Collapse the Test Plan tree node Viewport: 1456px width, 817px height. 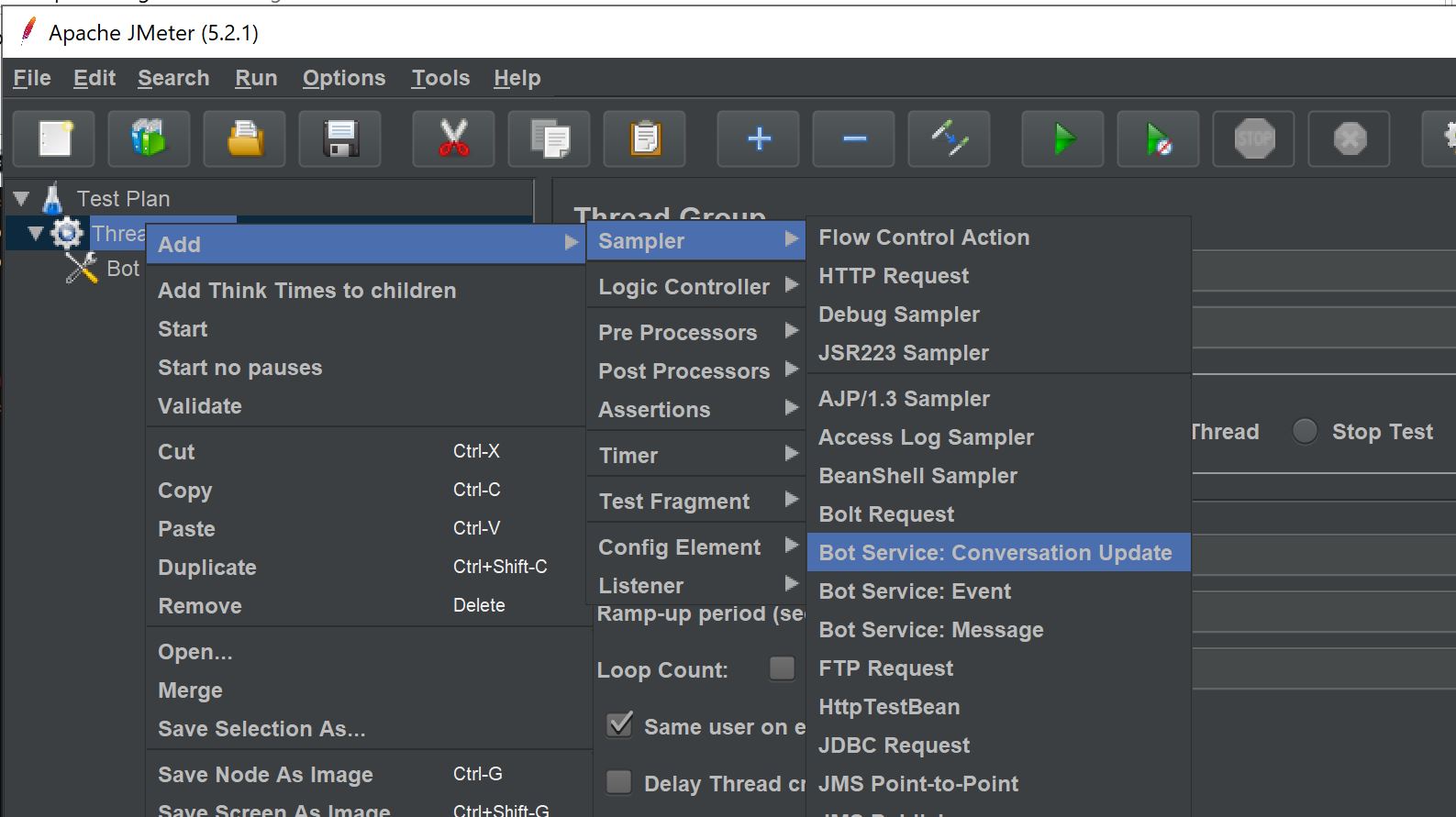click(x=22, y=198)
